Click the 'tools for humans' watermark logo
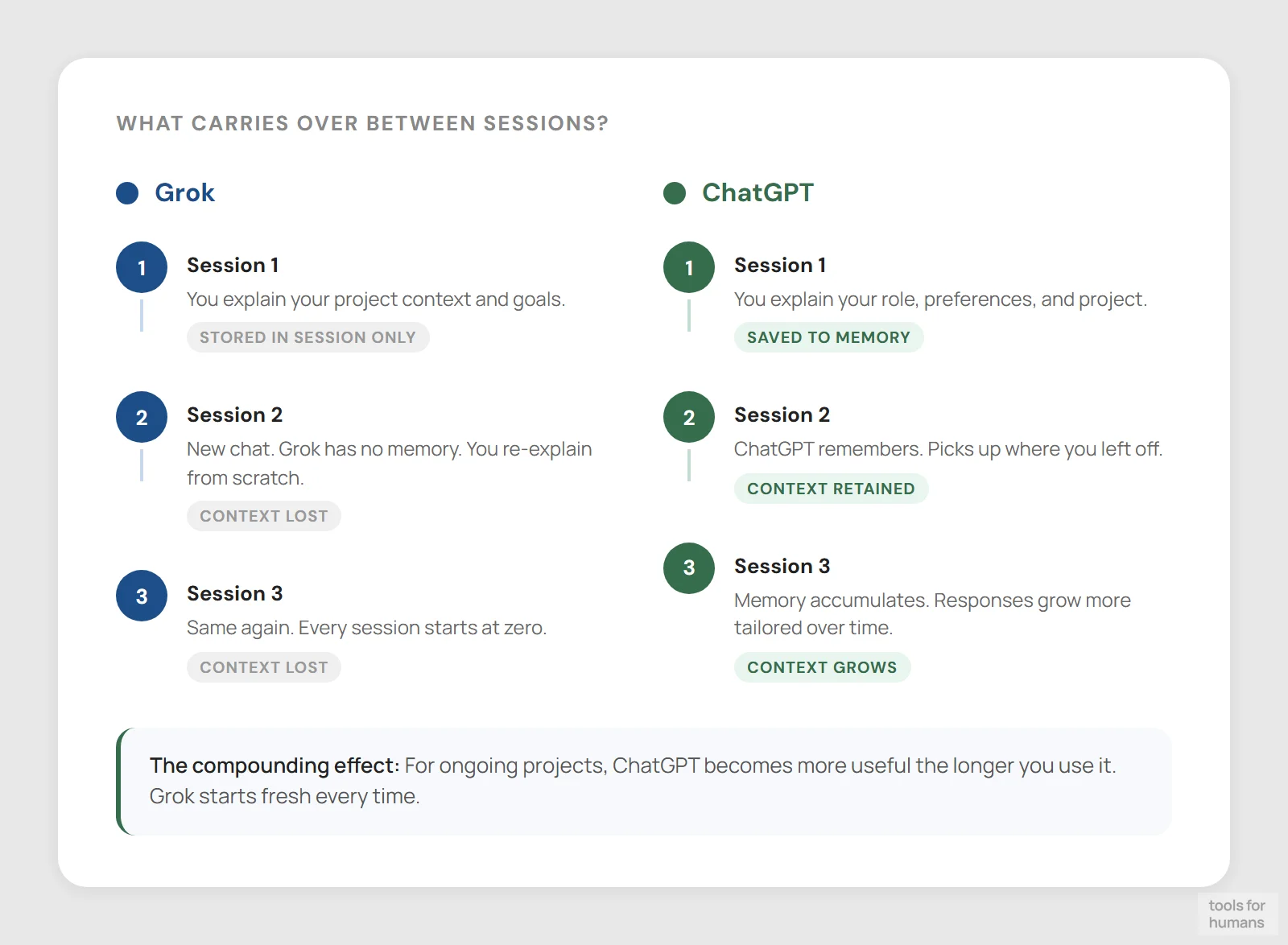Image resolution: width=1288 pixels, height=945 pixels. click(x=1236, y=914)
